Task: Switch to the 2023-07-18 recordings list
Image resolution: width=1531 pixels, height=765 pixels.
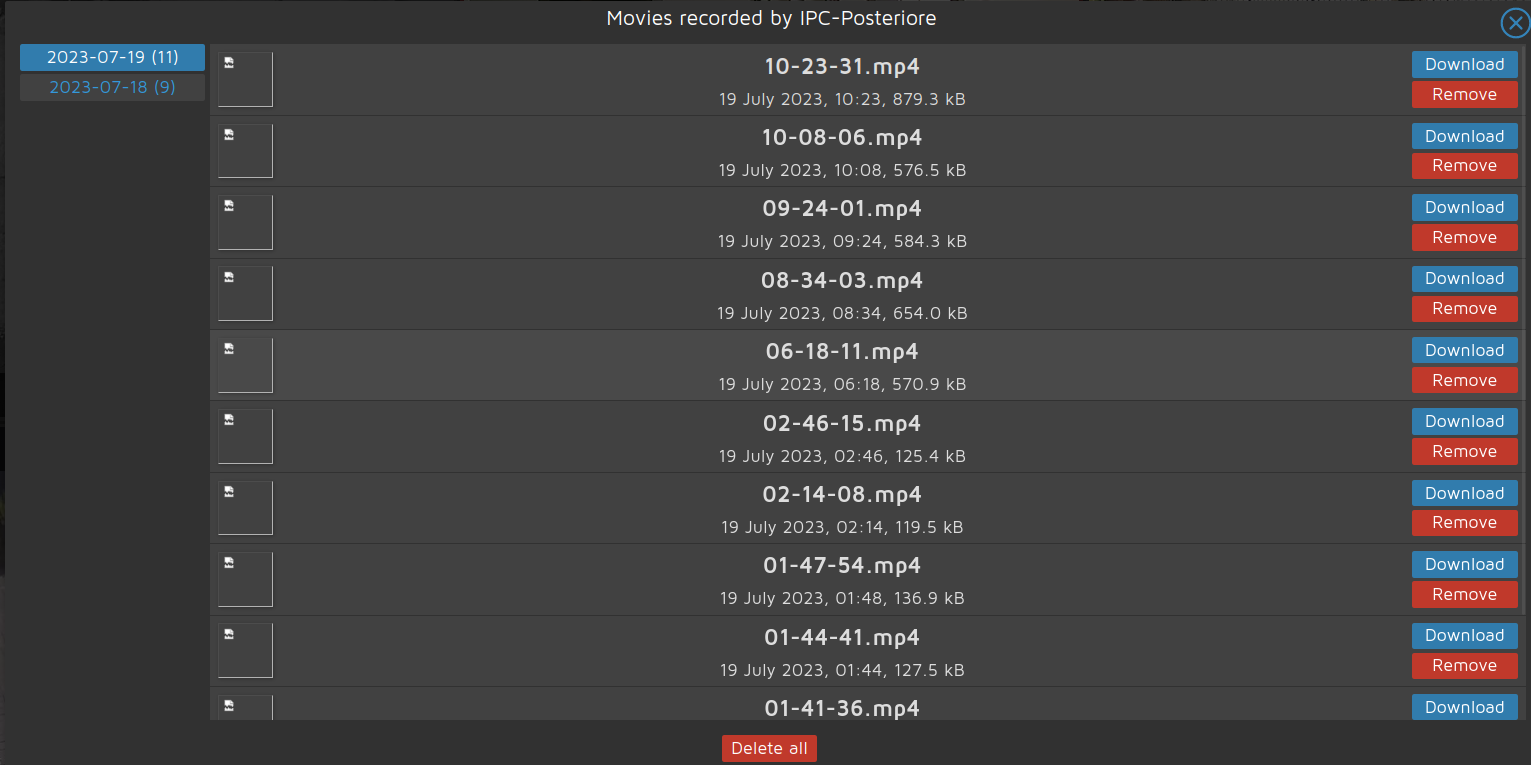Action: point(111,87)
